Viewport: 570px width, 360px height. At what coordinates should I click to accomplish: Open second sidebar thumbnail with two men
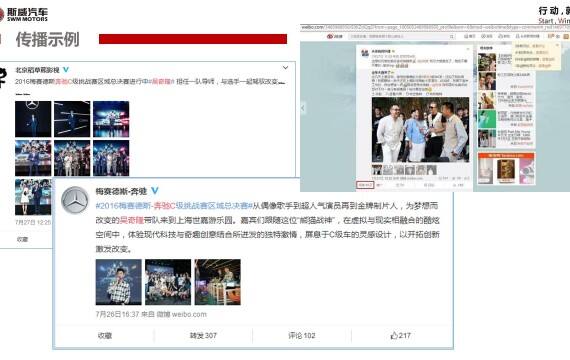(x=487, y=81)
